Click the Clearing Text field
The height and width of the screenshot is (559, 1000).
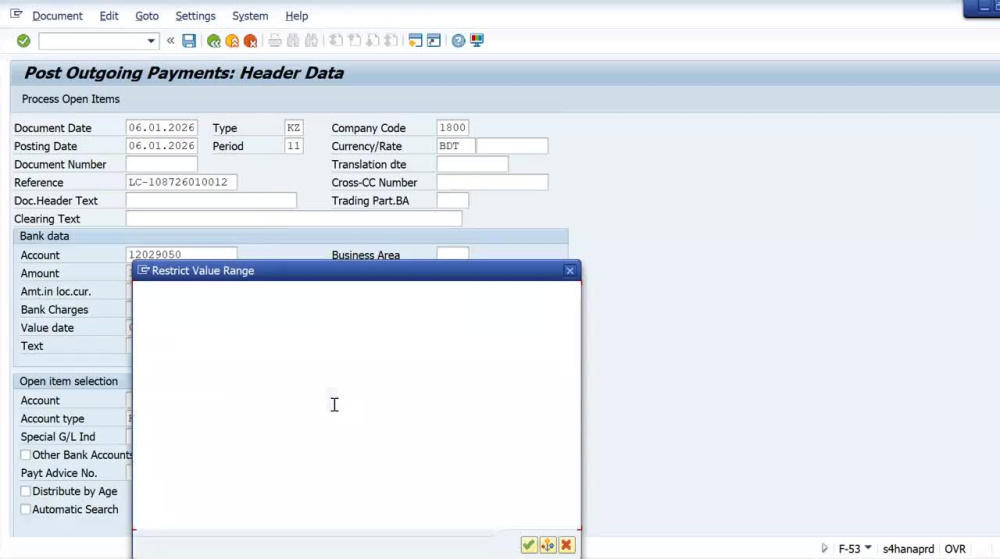point(293,219)
